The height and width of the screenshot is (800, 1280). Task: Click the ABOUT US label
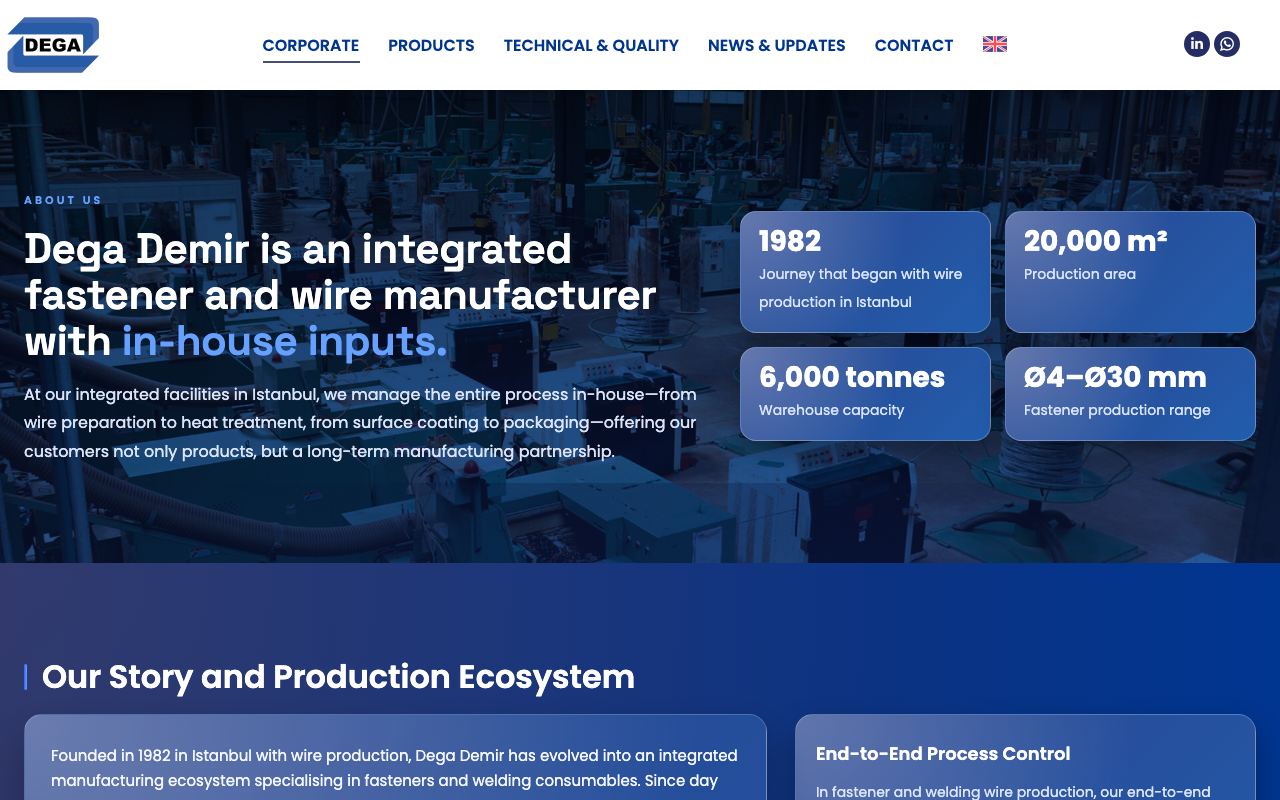(63, 200)
